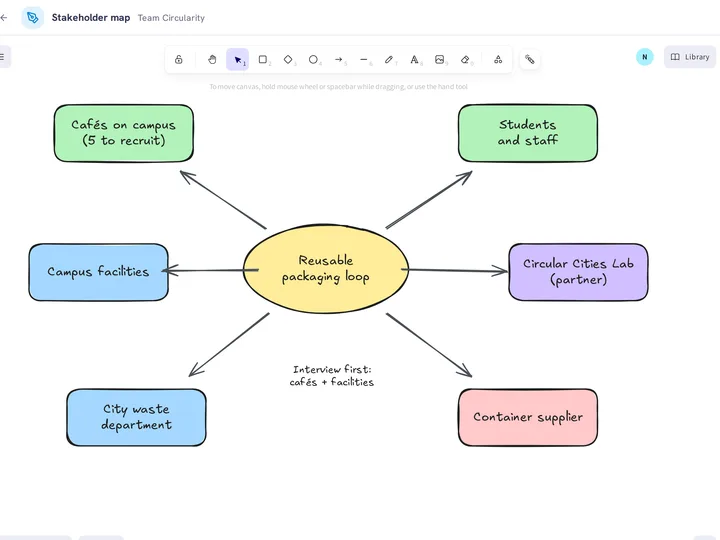Screen dimensions: 720x540
Task: Select the Hand panning tool
Action: click(x=212, y=59)
